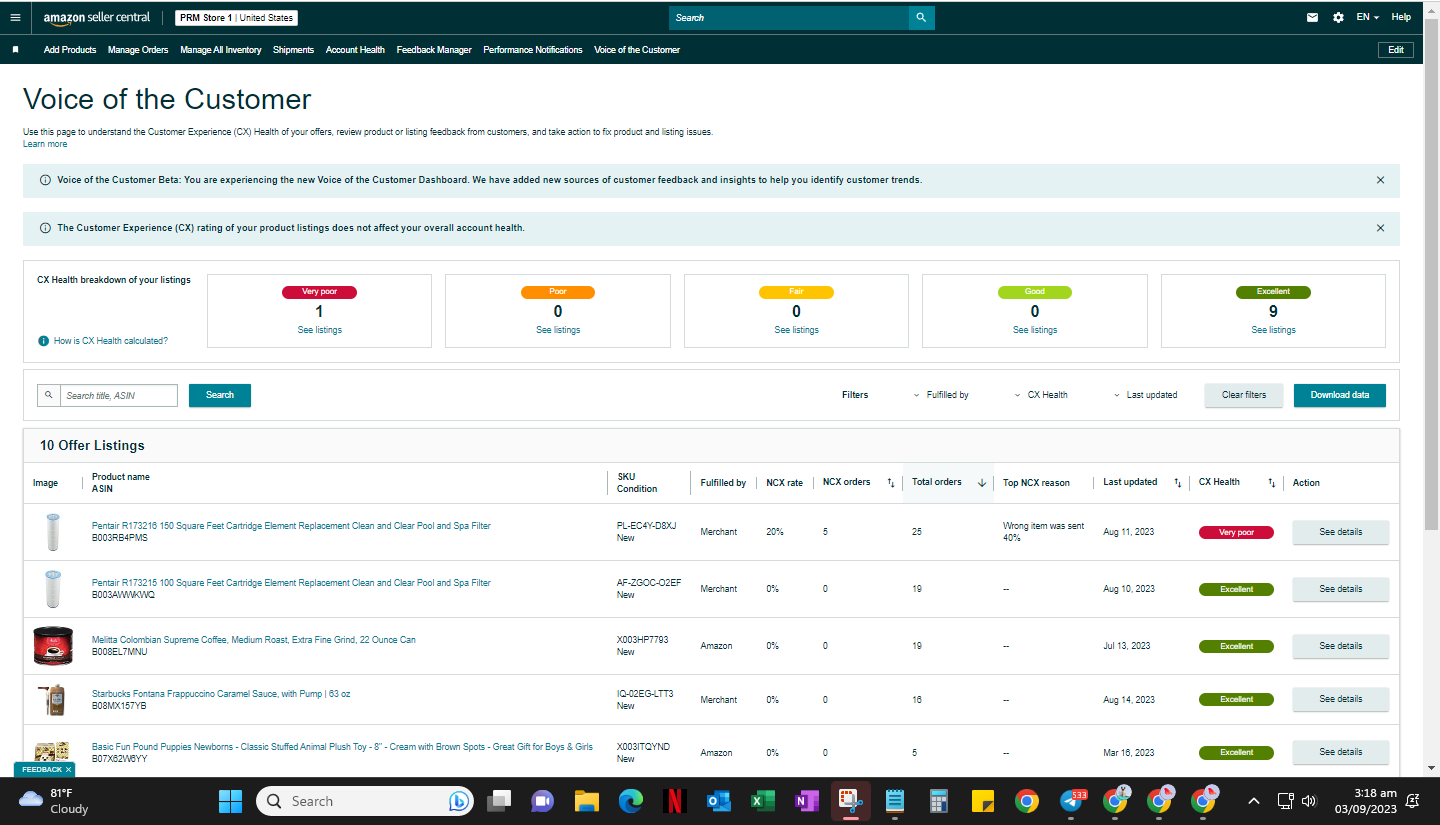Screen dimensions: 1440x825
Task: Open Telegram from the taskbar
Action: (x=1070, y=801)
